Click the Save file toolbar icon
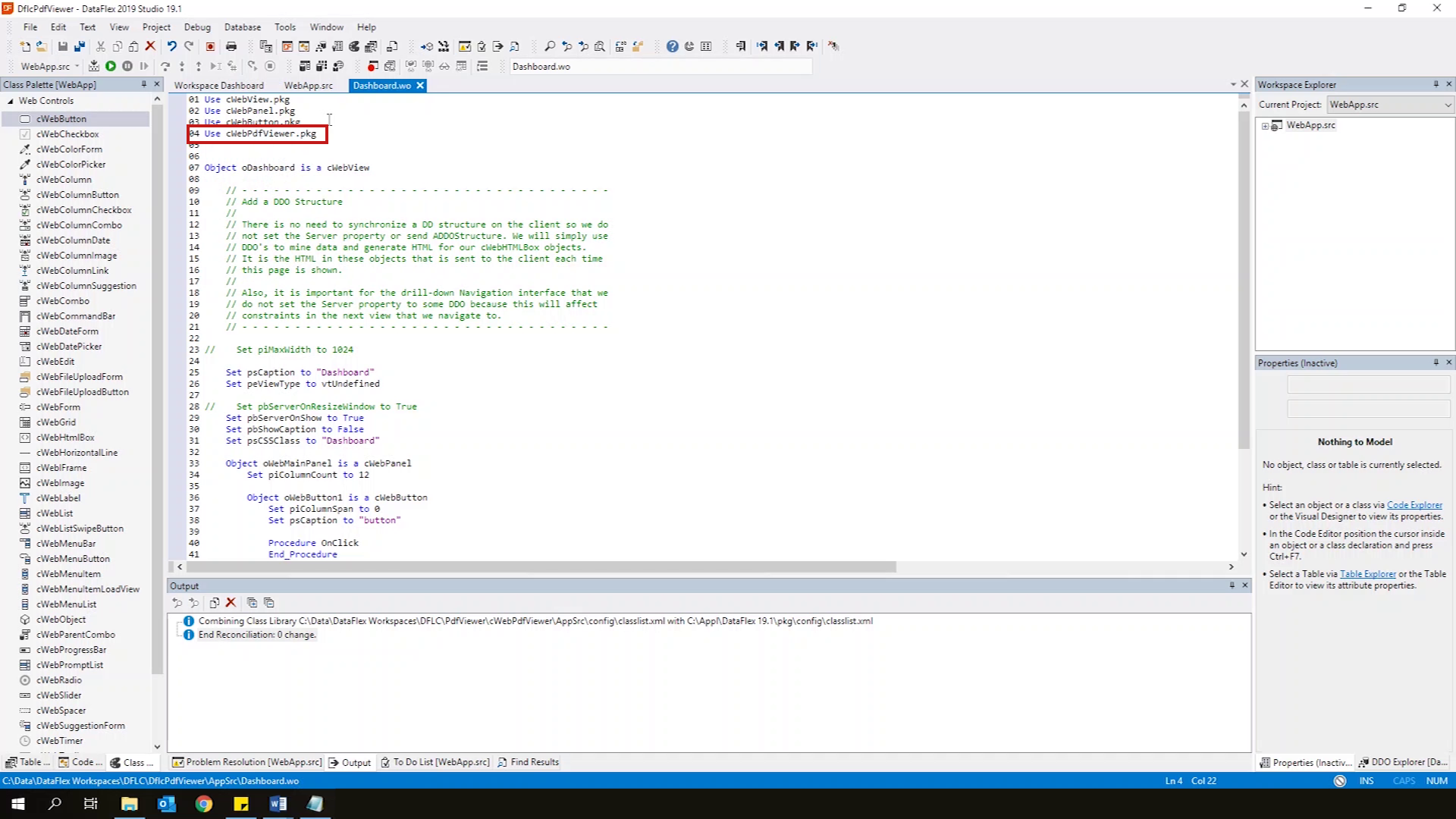Image resolution: width=1456 pixels, height=819 pixels. tap(63, 46)
